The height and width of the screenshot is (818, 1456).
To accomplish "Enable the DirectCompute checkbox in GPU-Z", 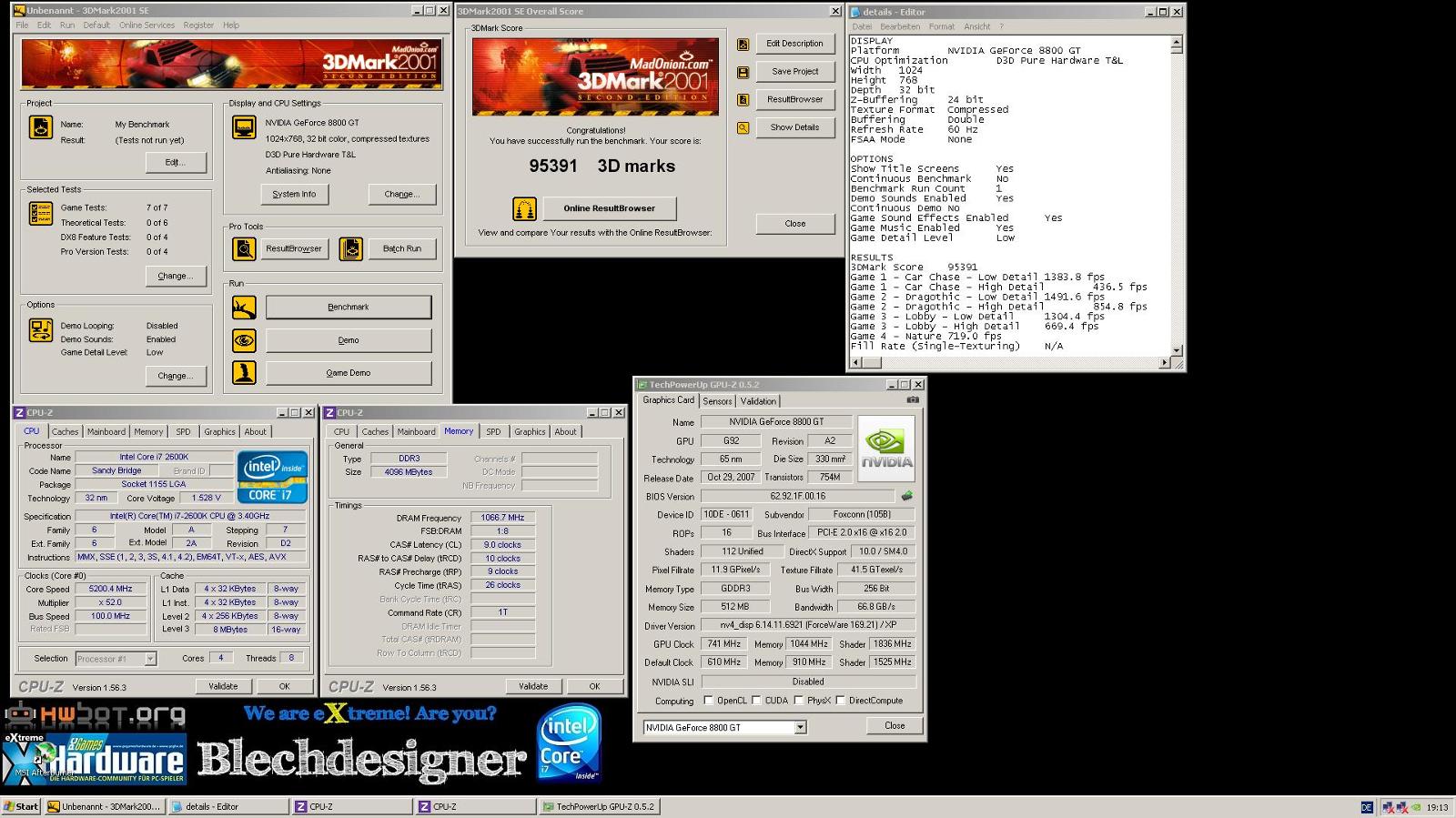I will (x=840, y=701).
